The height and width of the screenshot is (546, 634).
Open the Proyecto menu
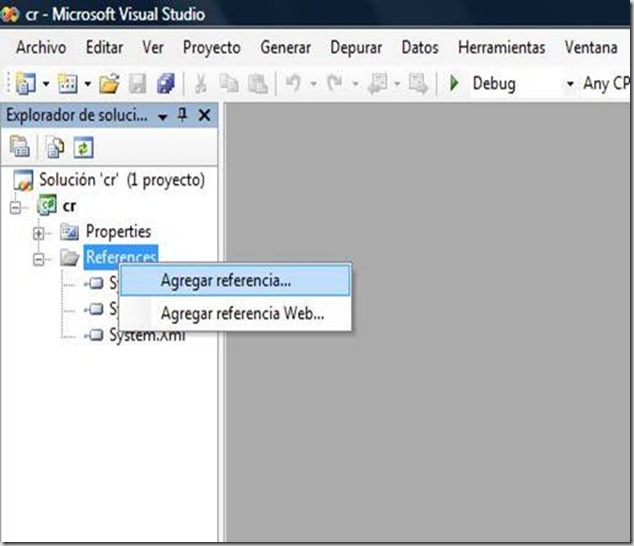tap(212, 48)
